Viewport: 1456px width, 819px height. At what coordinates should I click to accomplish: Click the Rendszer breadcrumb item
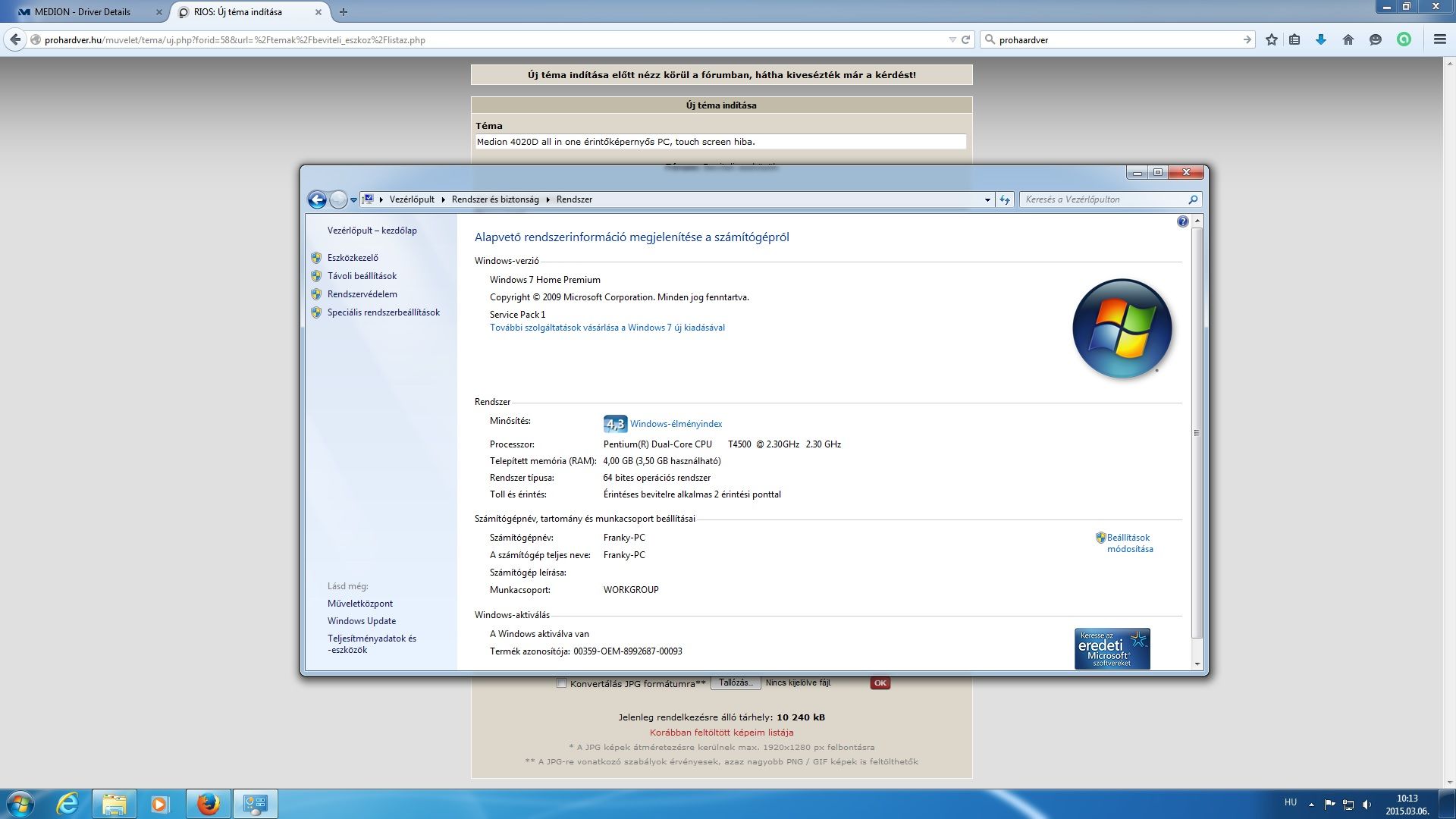(x=574, y=199)
